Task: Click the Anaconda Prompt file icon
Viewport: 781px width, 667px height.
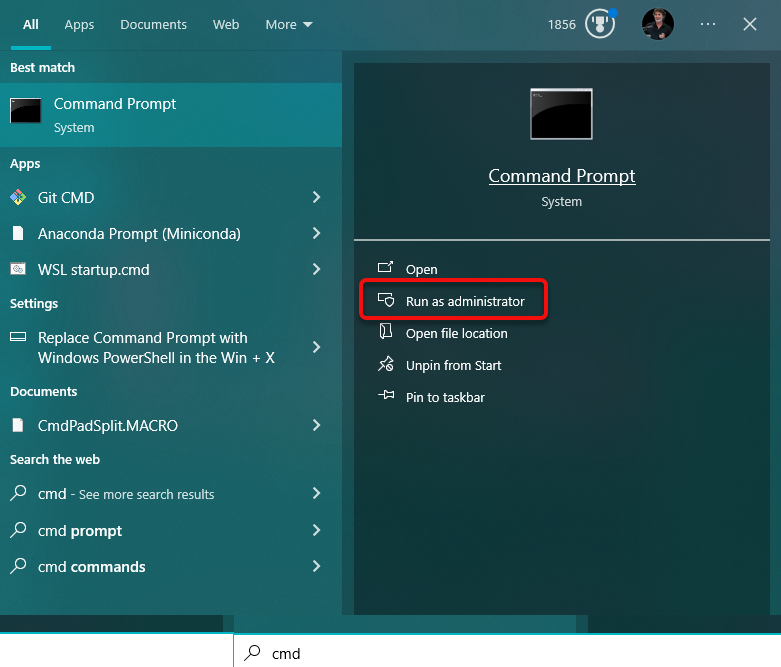Action: tap(18, 234)
